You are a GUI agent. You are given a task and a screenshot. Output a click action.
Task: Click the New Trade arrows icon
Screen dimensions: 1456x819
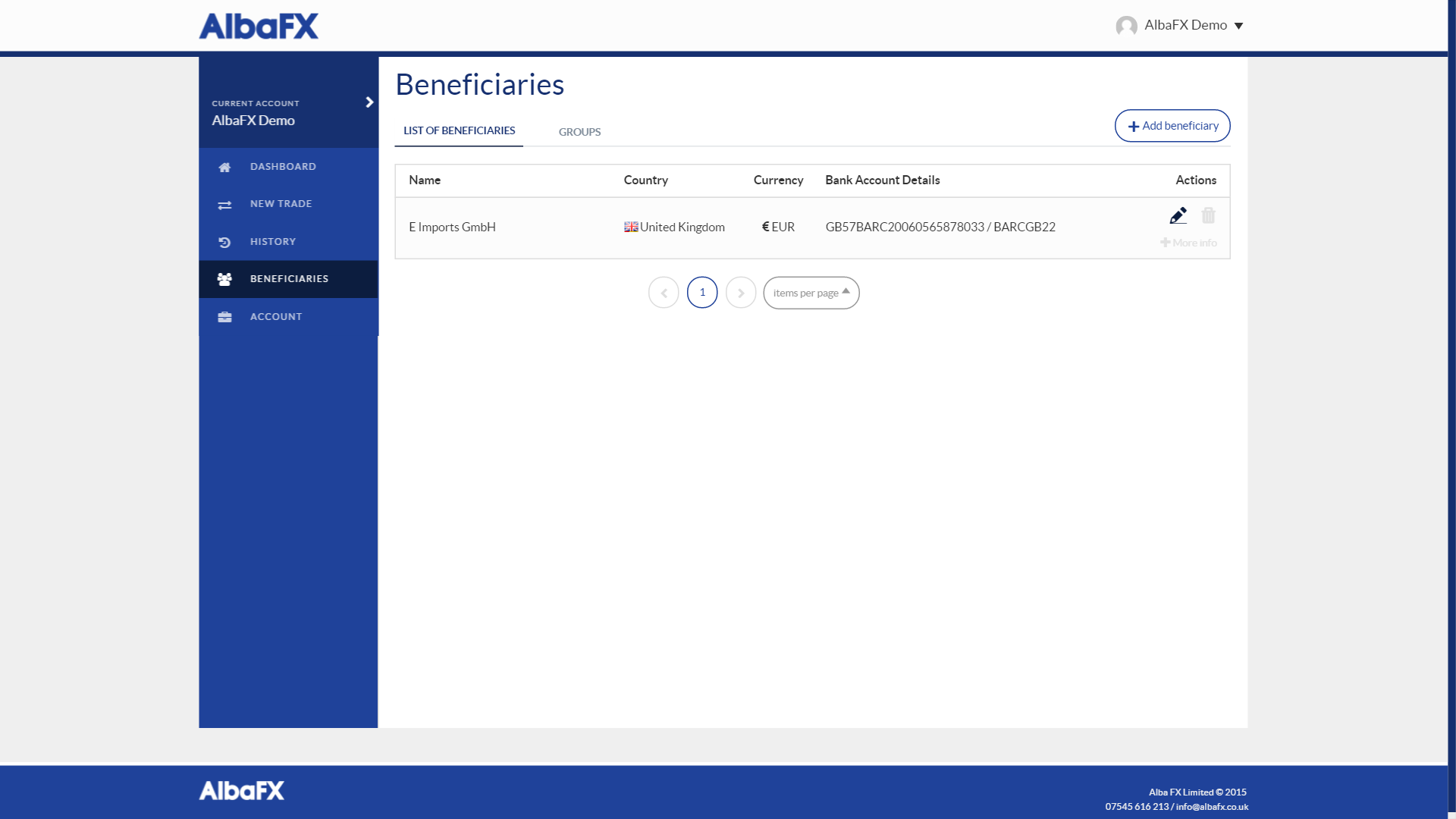click(224, 205)
